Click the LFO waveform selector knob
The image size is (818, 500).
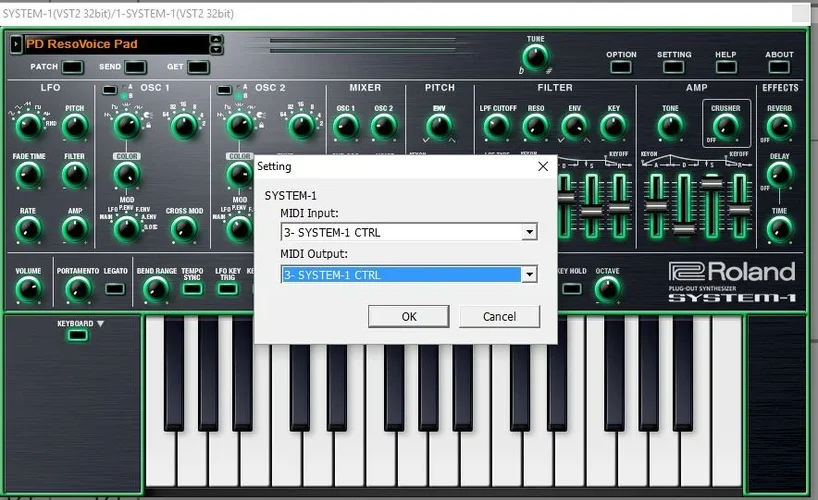[28, 126]
